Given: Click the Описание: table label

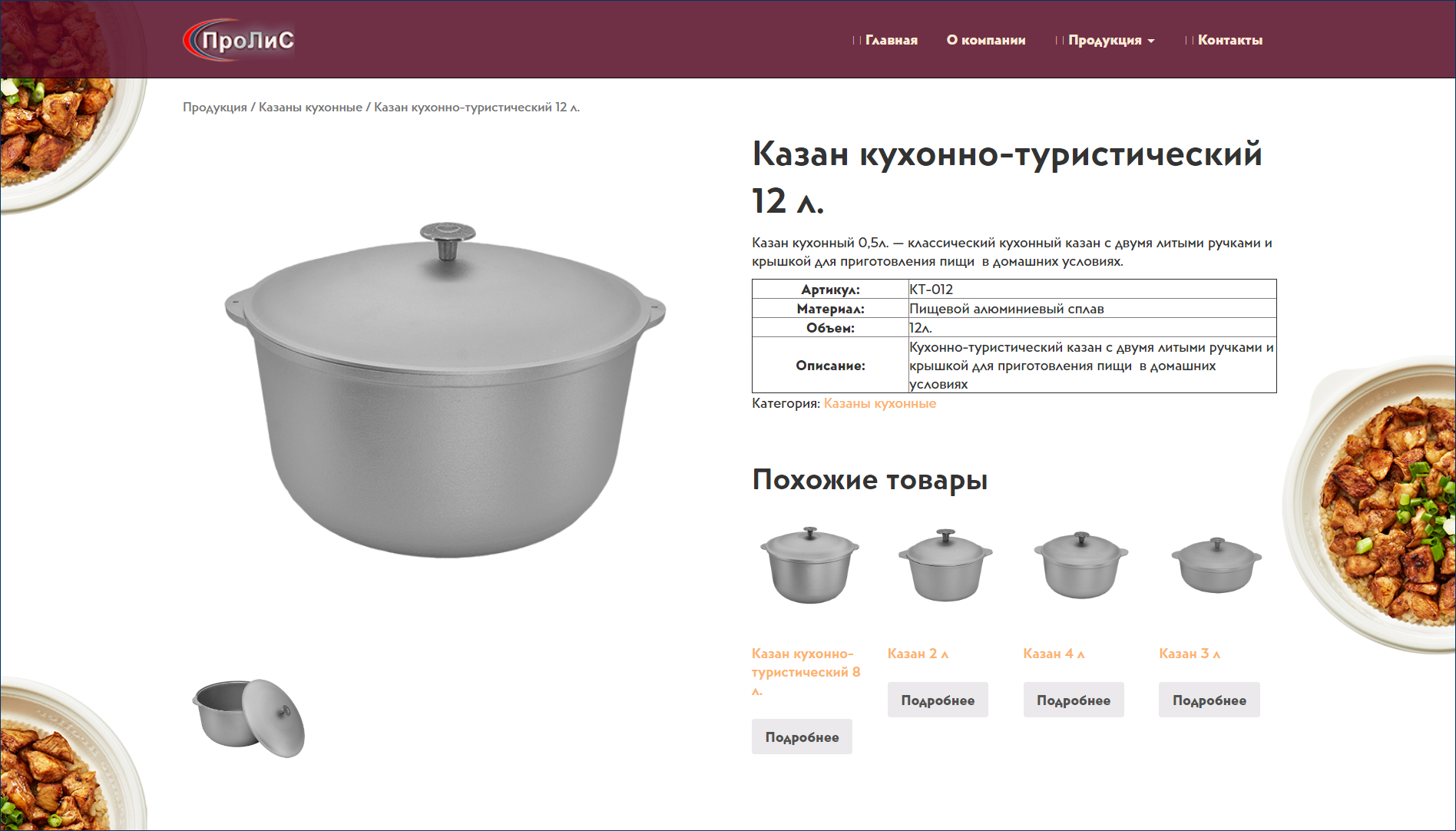Looking at the screenshot, I should coord(830,366).
